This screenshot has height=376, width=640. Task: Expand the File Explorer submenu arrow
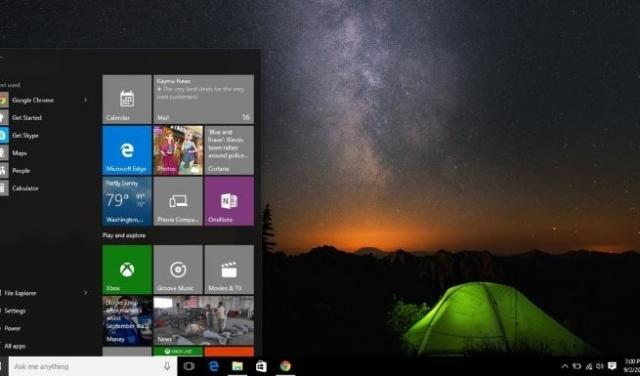(x=86, y=293)
